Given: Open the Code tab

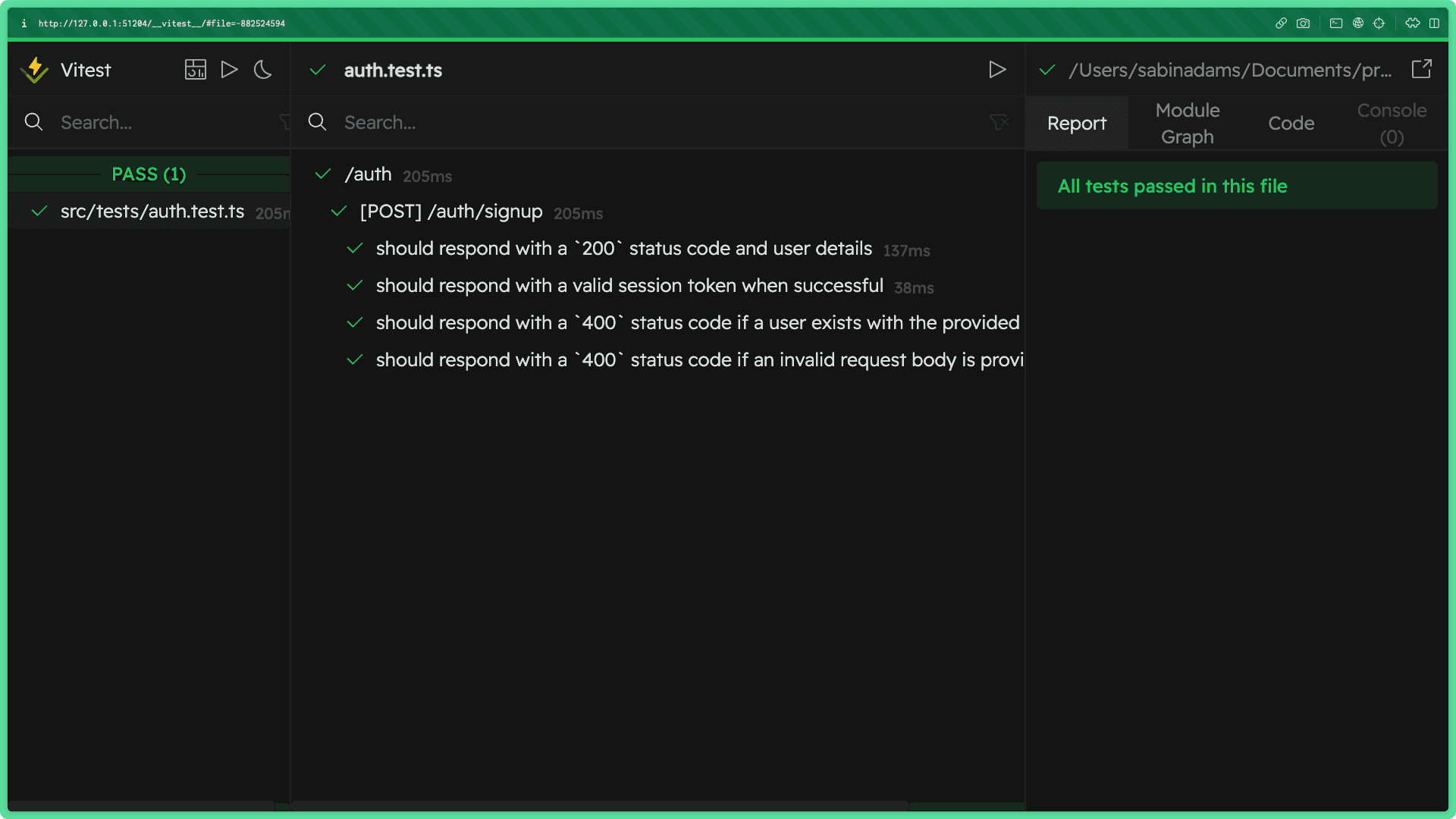Looking at the screenshot, I should tap(1291, 123).
